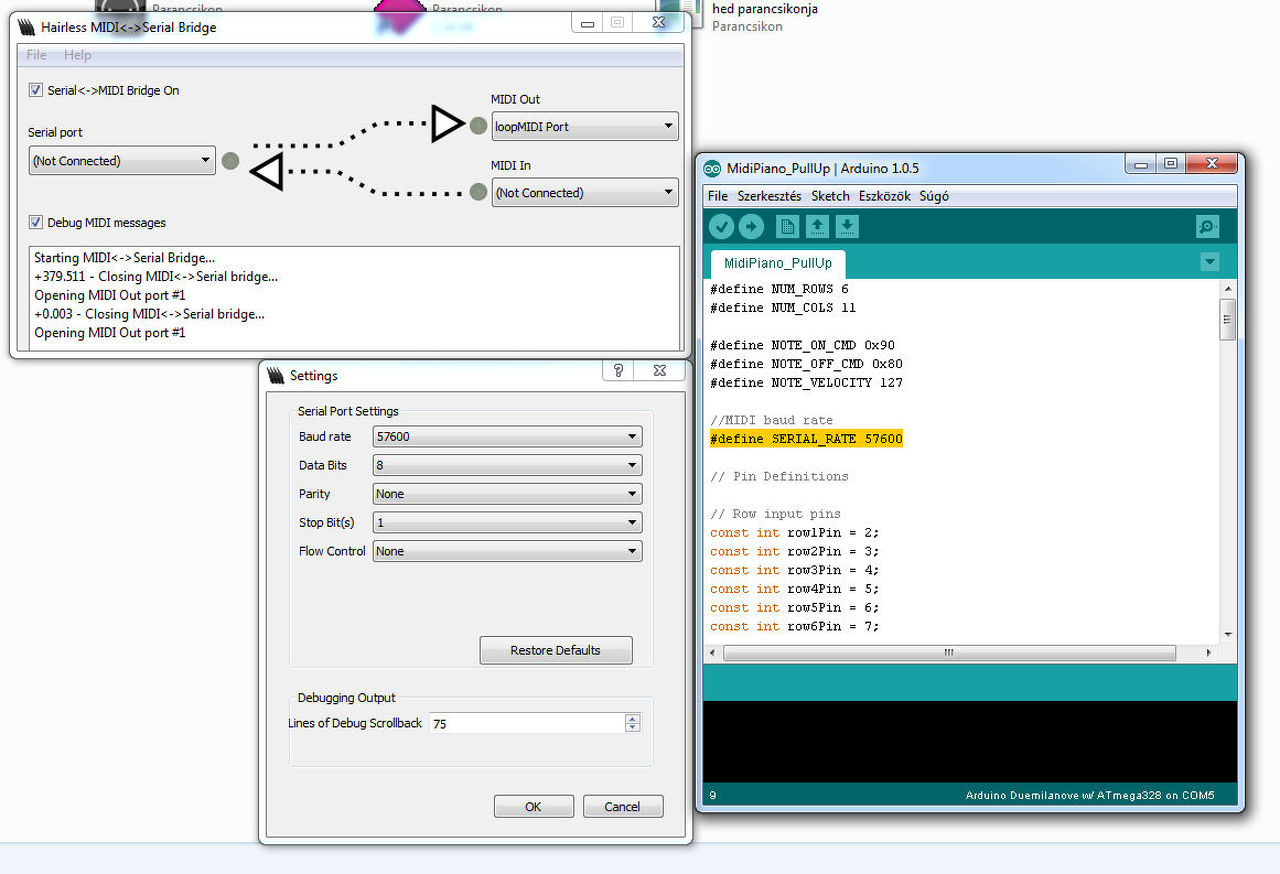1280x874 pixels.
Task: Click the editor scroll-left arrow
Action: (713, 653)
